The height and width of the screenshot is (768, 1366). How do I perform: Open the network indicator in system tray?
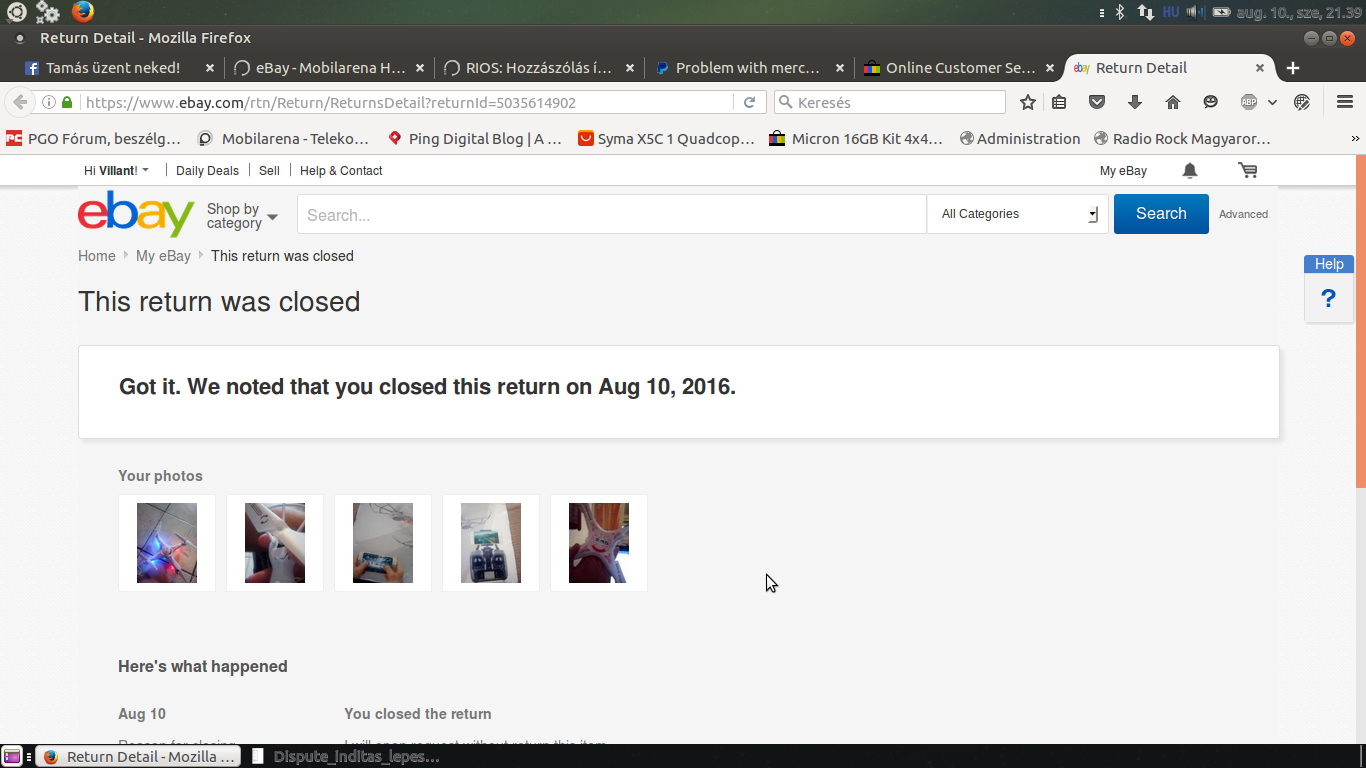(1145, 12)
